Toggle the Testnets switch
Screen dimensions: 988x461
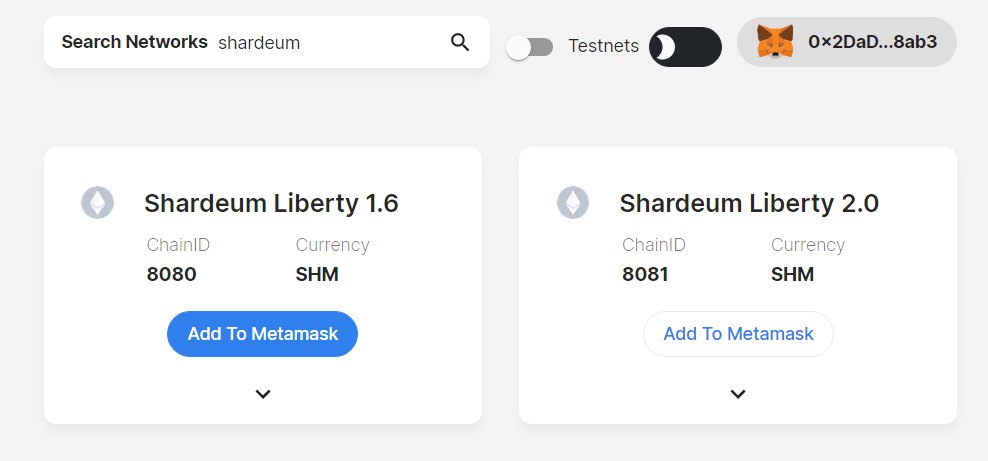click(x=530, y=47)
